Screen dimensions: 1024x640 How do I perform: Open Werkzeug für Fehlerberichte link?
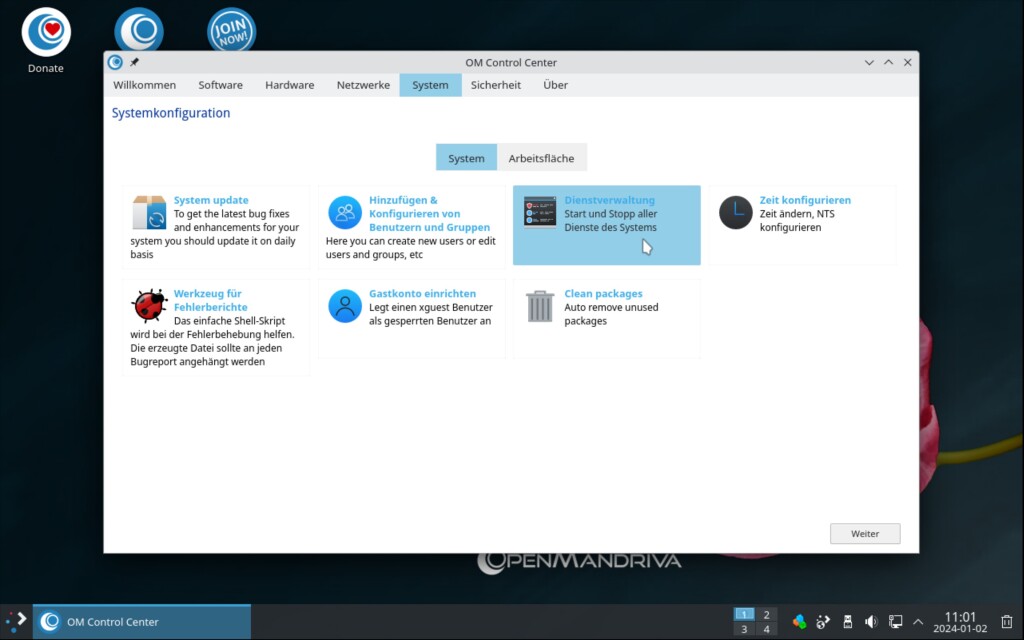pos(210,300)
